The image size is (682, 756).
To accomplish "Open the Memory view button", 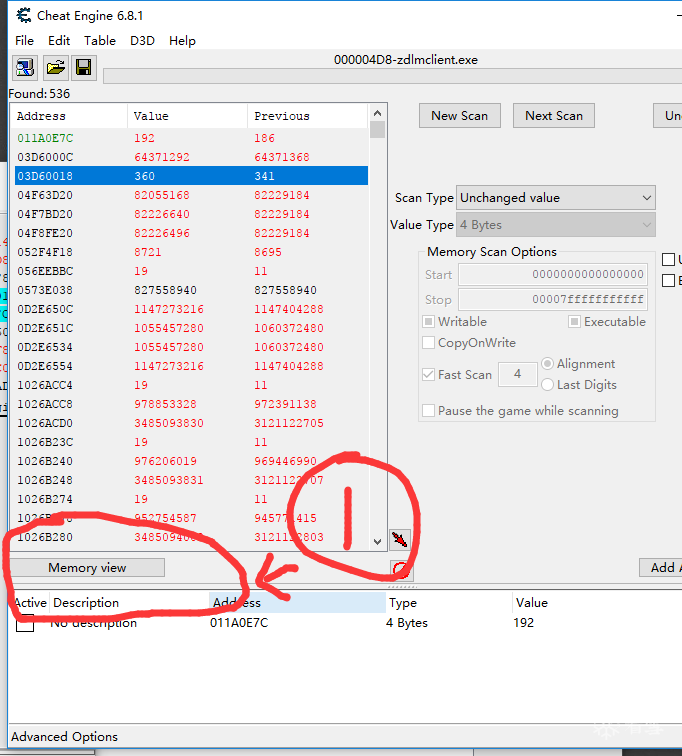I will [87, 567].
